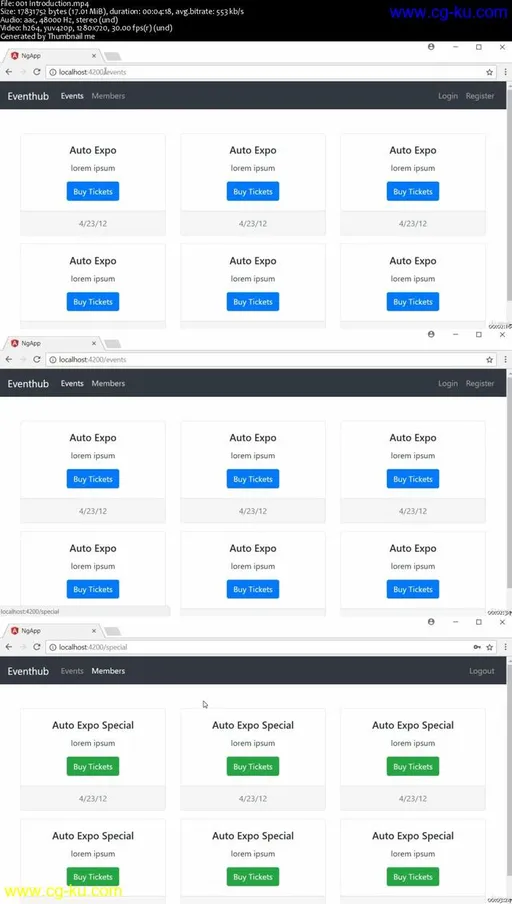The width and height of the screenshot is (512, 904).
Task: Select the NgApp tab in the bottom frame
Action: [53, 631]
